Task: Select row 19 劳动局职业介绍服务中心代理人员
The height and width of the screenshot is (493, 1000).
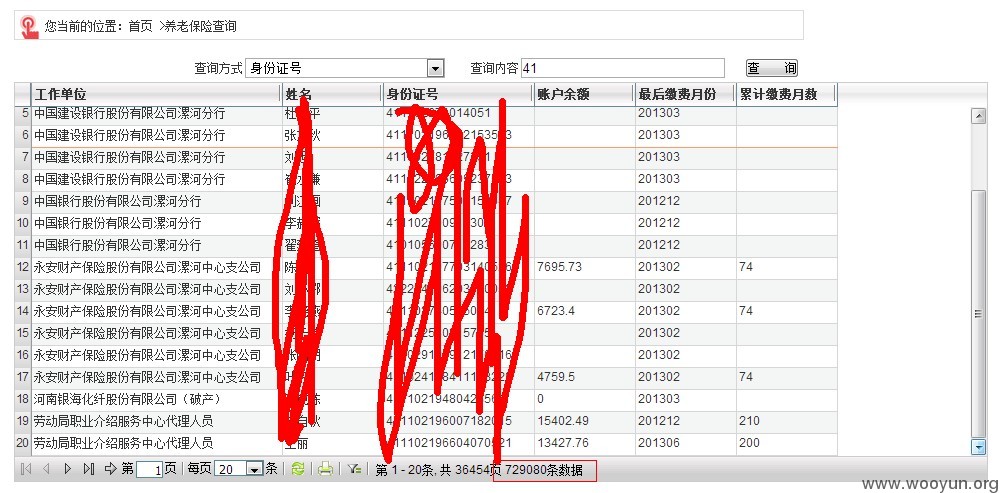Action: [x=426, y=422]
